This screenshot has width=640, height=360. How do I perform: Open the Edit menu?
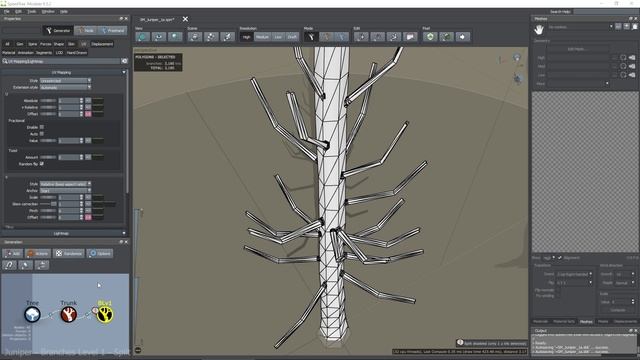(x=18, y=11)
